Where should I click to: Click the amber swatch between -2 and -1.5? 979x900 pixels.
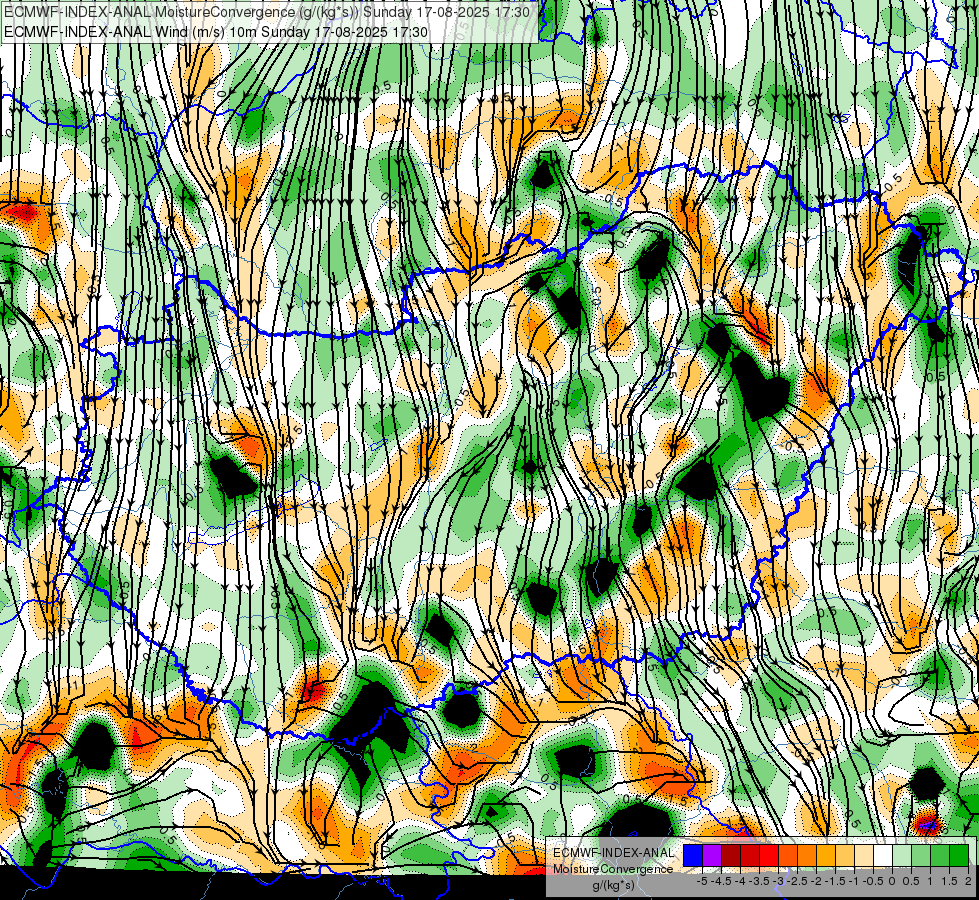826,856
